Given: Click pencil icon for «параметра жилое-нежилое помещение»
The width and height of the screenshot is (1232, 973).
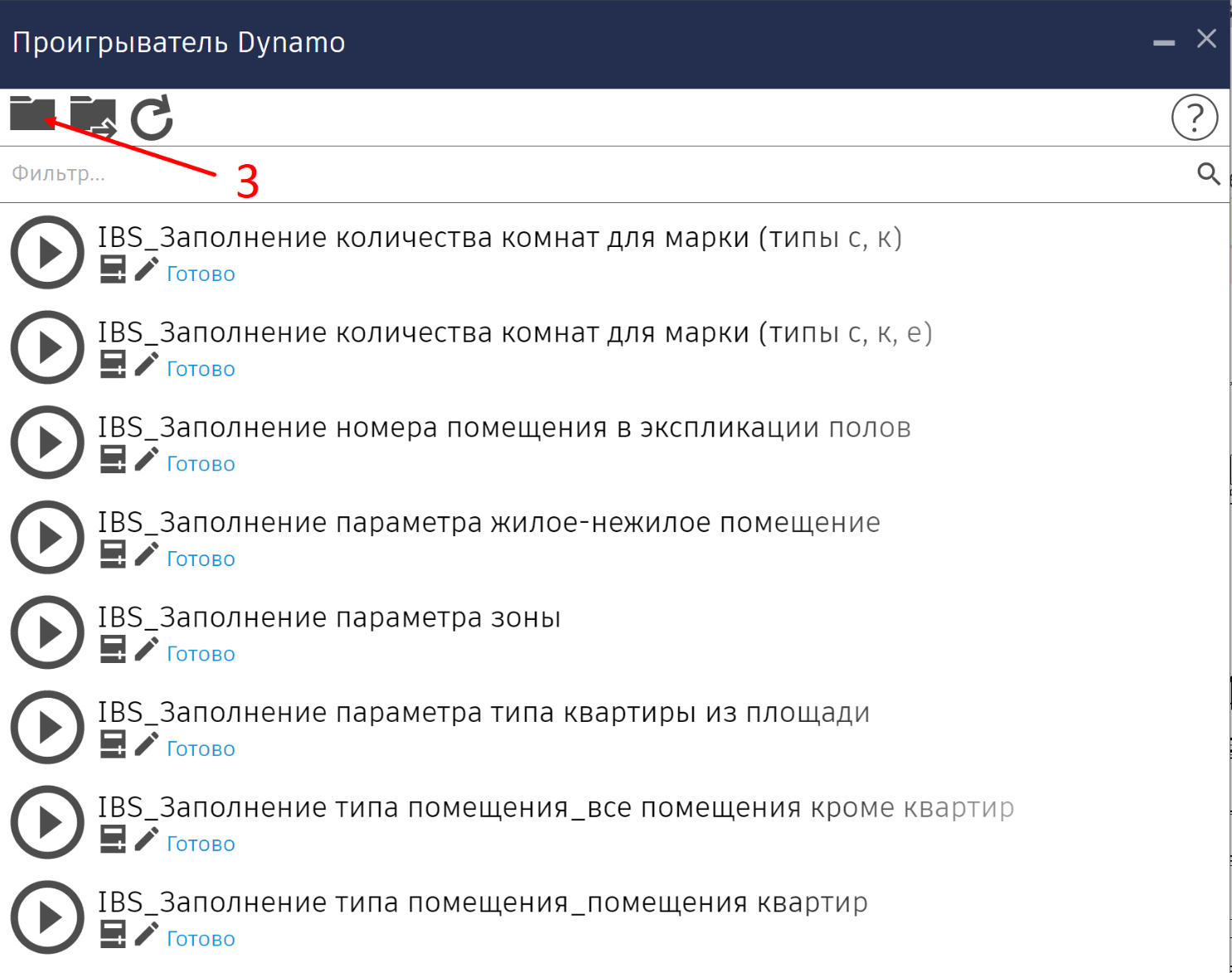Looking at the screenshot, I should 147,553.
